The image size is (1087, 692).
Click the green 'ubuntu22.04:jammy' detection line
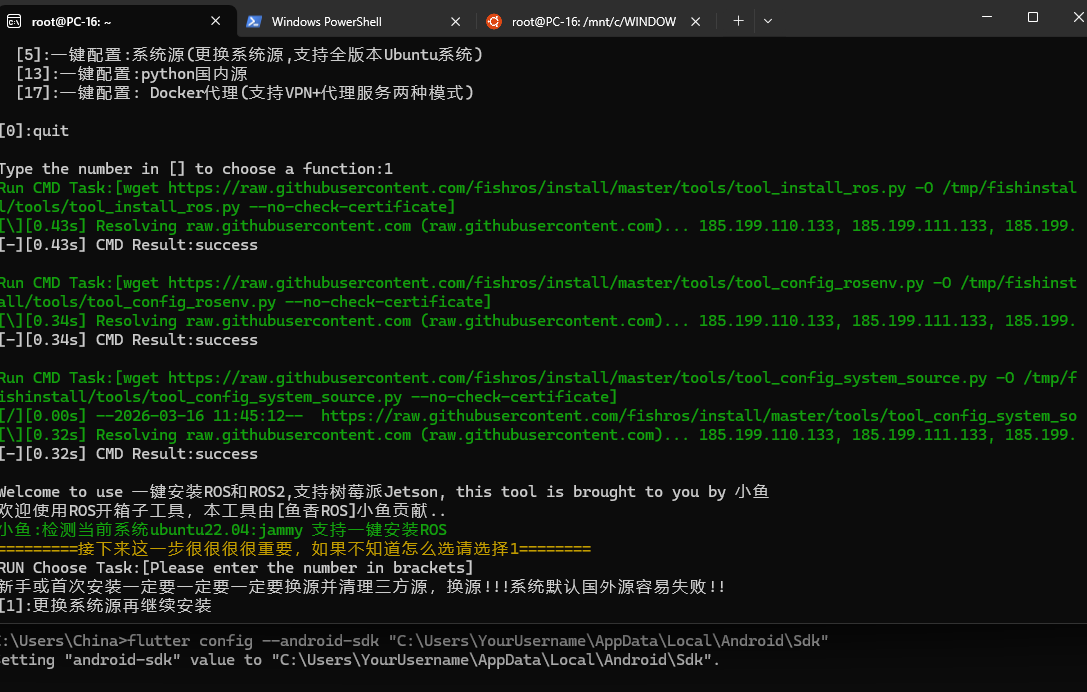pyautogui.click(x=223, y=530)
